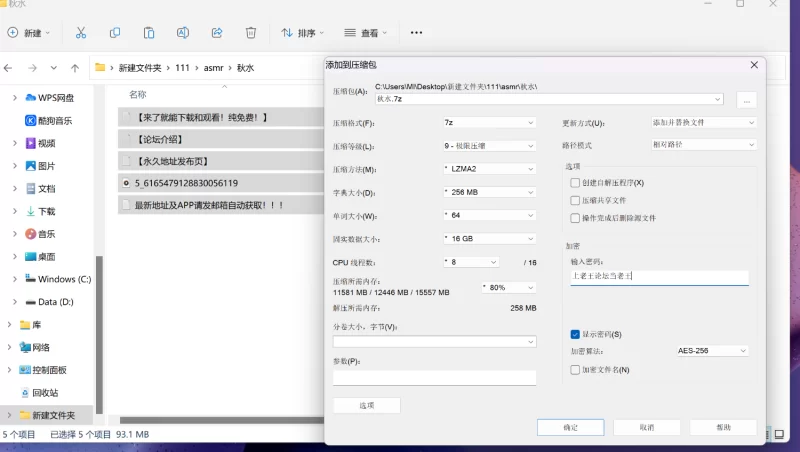Open 回收站 in the sidebar
800x452 pixels.
39,393
